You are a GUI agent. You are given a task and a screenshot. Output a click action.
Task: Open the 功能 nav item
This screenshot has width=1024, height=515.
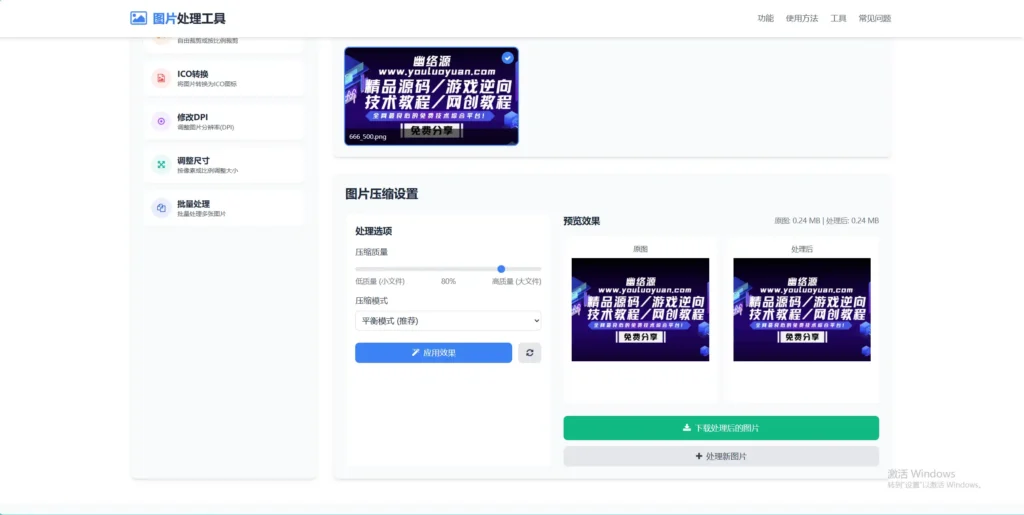tap(765, 18)
